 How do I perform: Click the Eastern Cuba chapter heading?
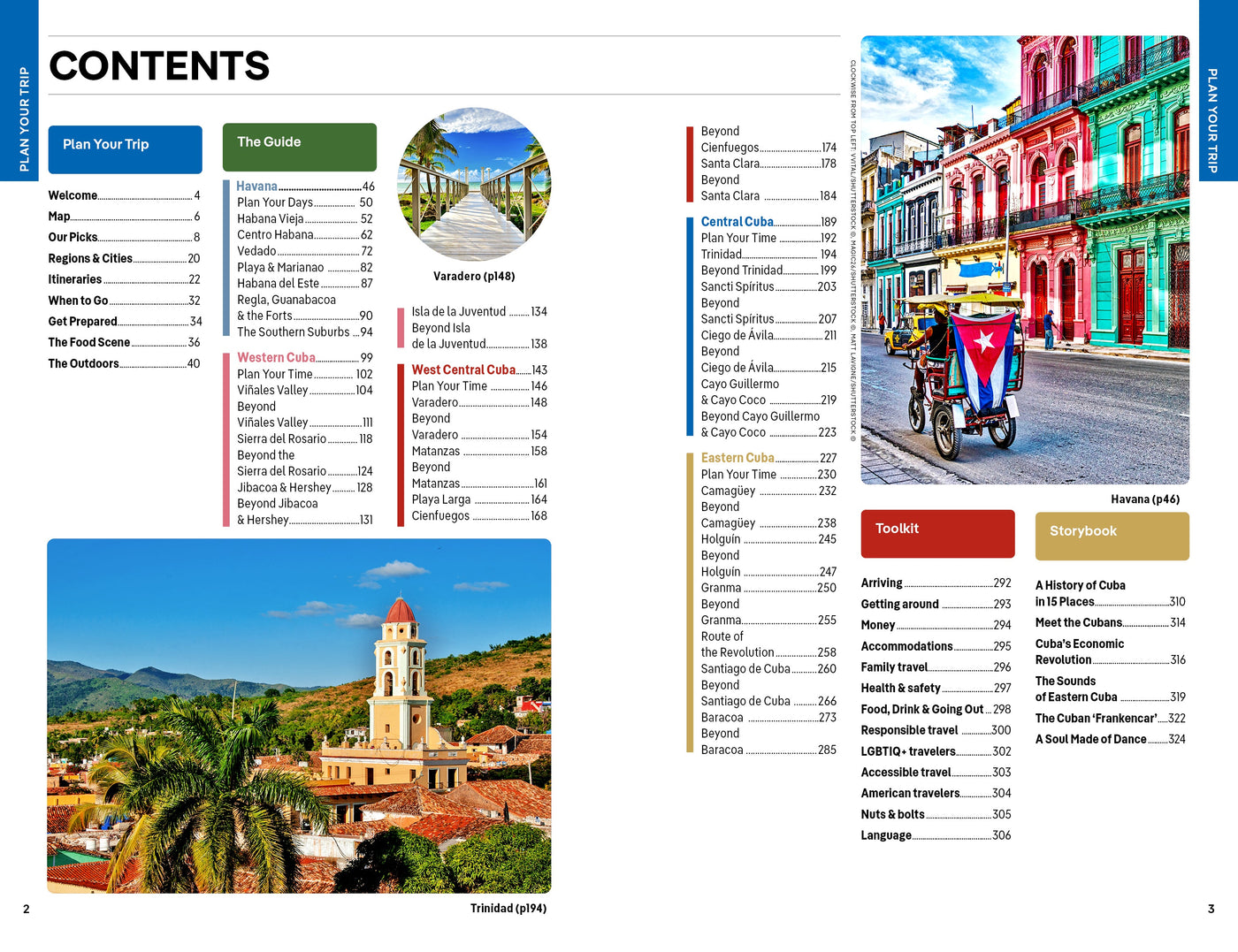[737, 457]
